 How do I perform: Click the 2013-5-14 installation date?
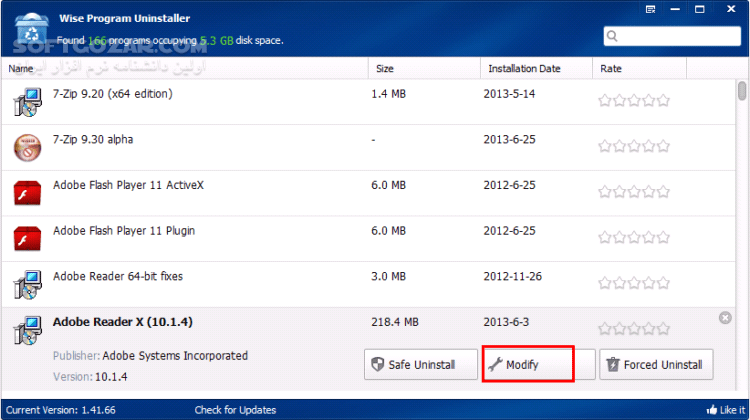coord(509,94)
